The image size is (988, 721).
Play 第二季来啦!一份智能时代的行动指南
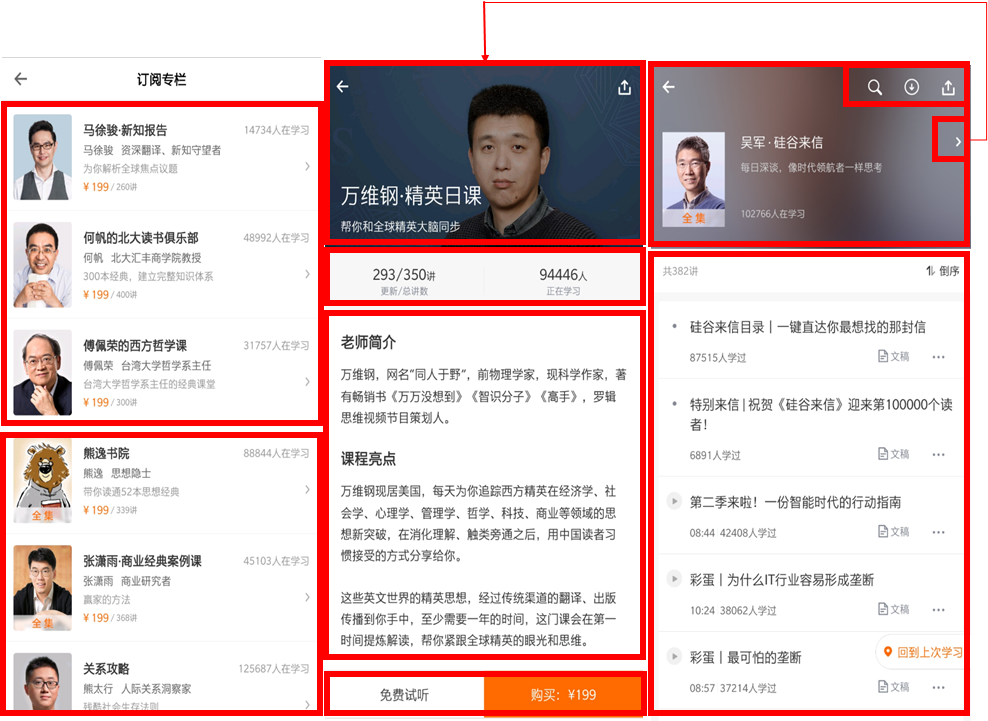[x=674, y=502]
